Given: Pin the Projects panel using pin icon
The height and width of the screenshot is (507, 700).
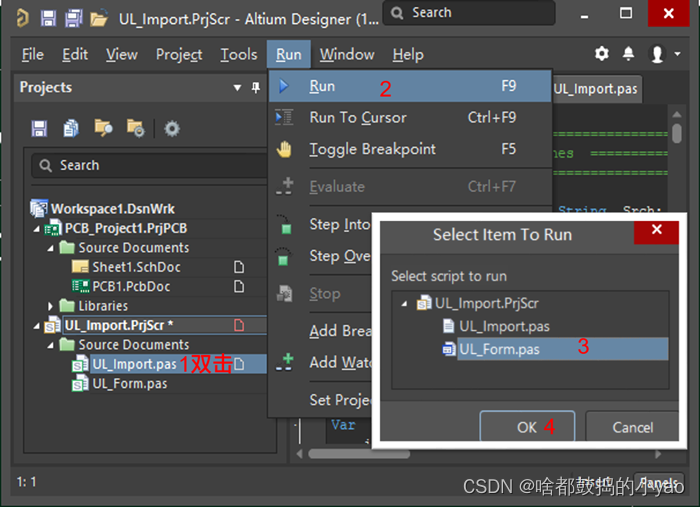Looking at the screenshot, I should click(x=253, y=88).
